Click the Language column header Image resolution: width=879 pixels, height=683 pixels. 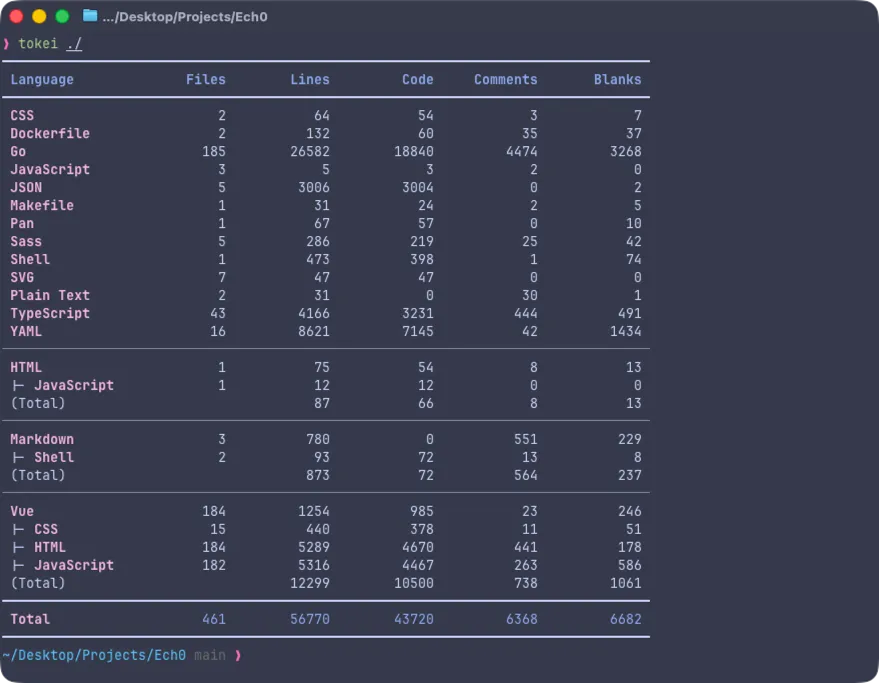[x=42, y=79]
